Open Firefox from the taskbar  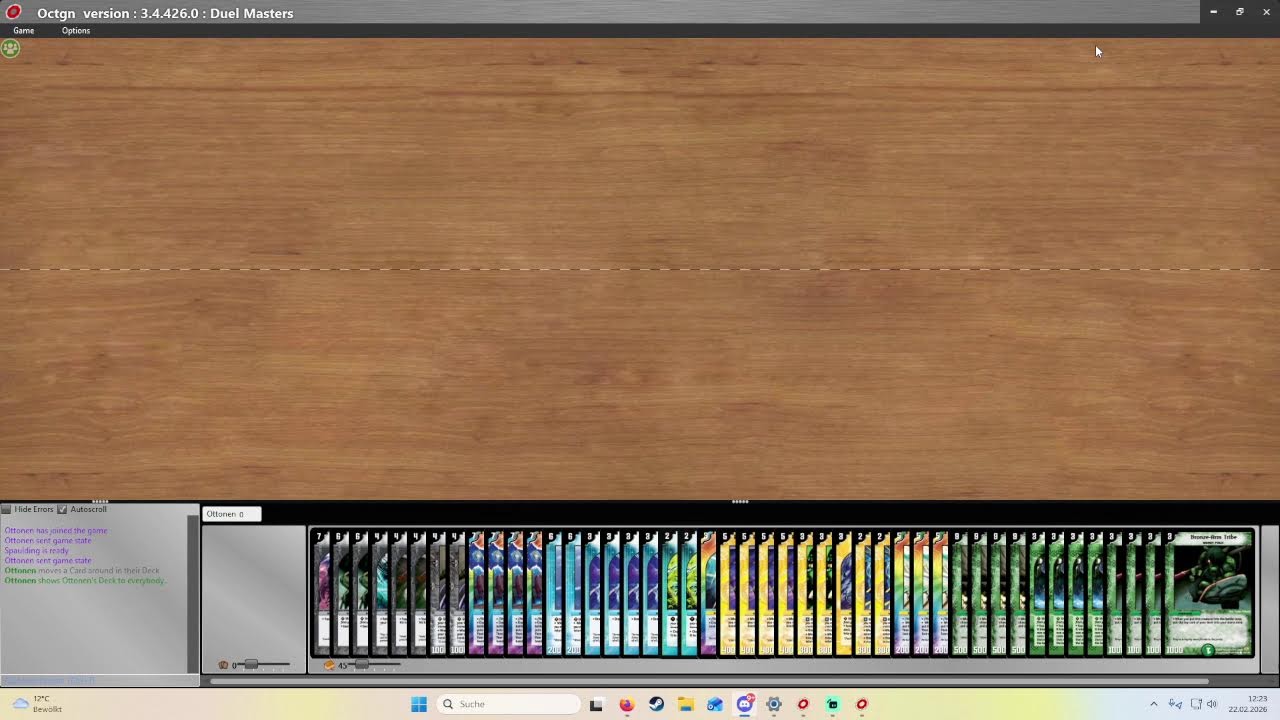[626, 704]
